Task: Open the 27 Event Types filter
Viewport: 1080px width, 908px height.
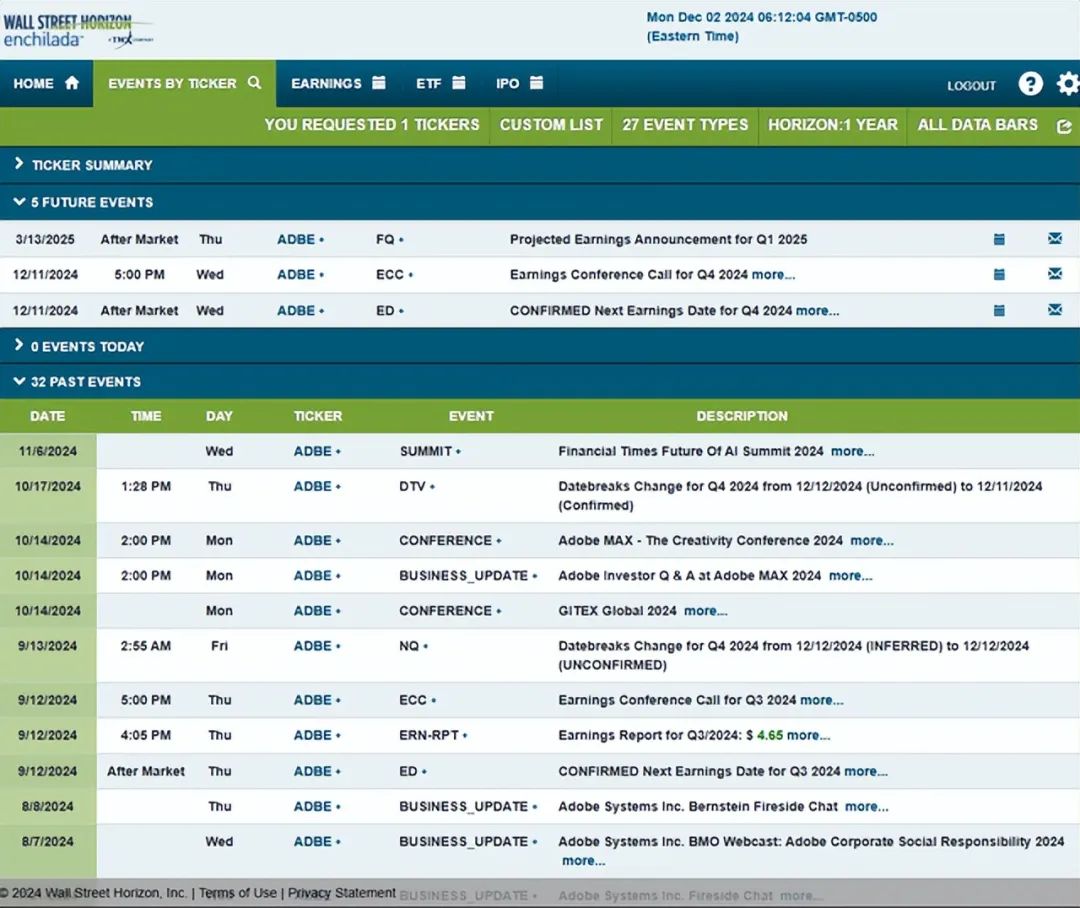Action: click(685, 125)
